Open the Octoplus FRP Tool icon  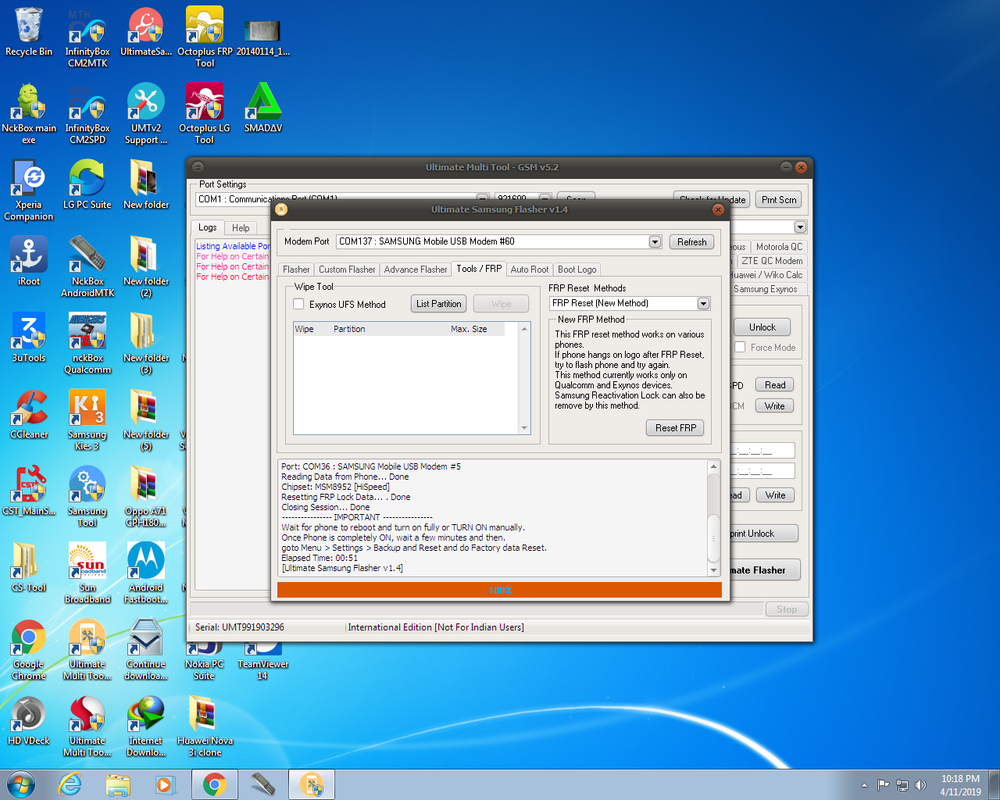pyautogui.click(x=205, y=37)
